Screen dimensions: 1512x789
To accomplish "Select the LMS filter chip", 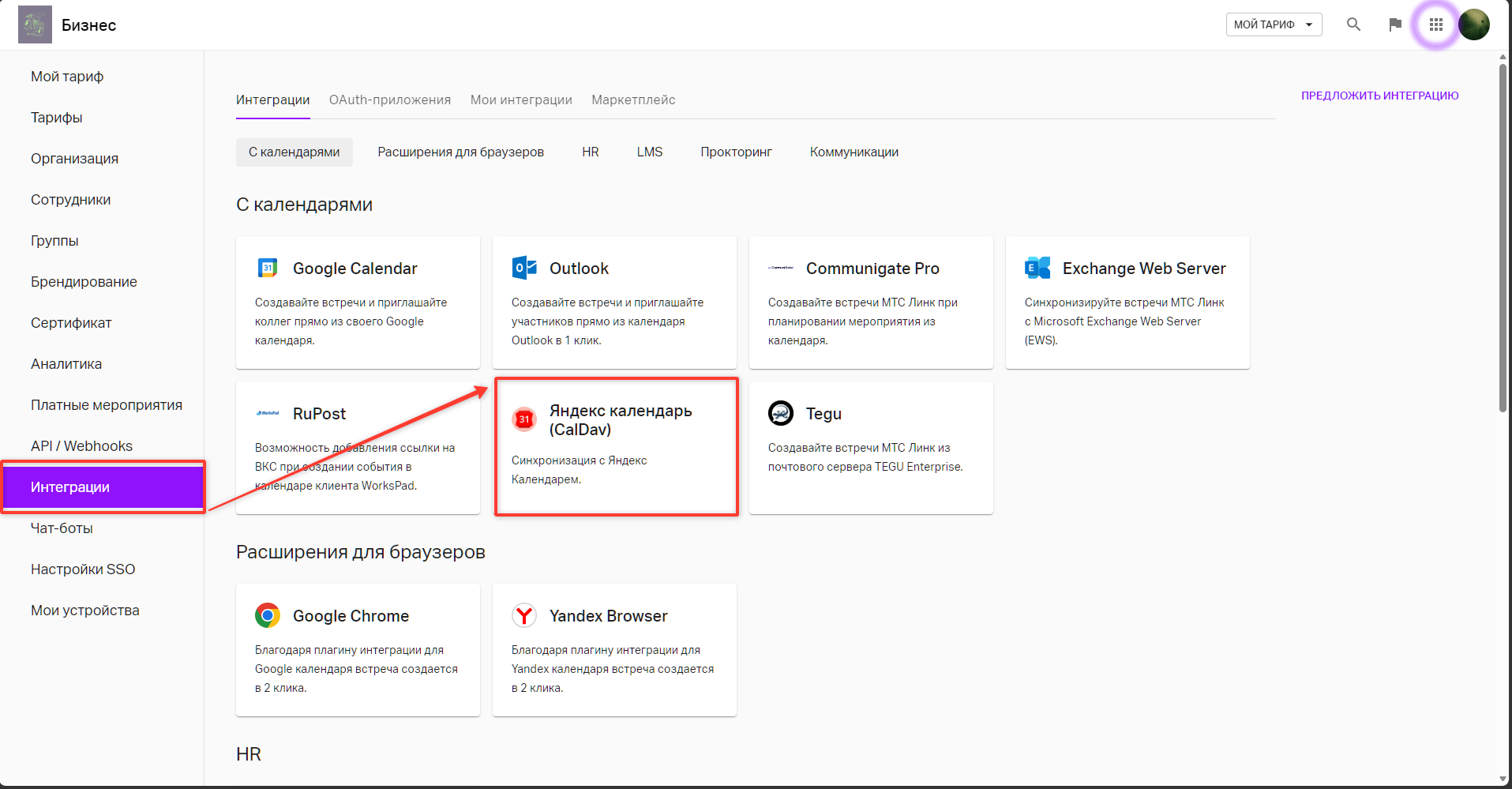I will click(x=650, y=152).
